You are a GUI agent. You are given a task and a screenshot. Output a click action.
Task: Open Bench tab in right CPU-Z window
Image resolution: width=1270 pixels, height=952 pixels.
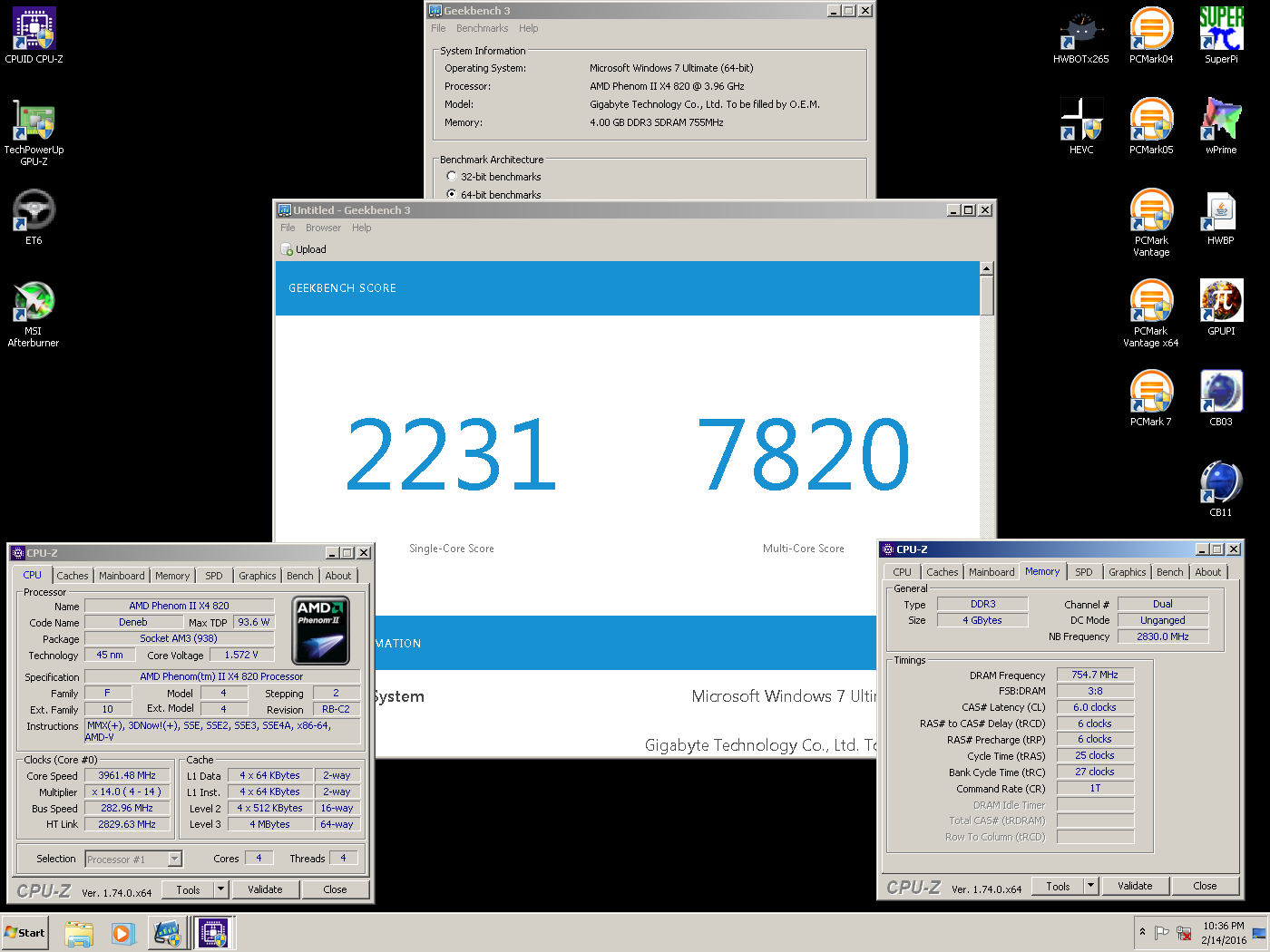1169,572
